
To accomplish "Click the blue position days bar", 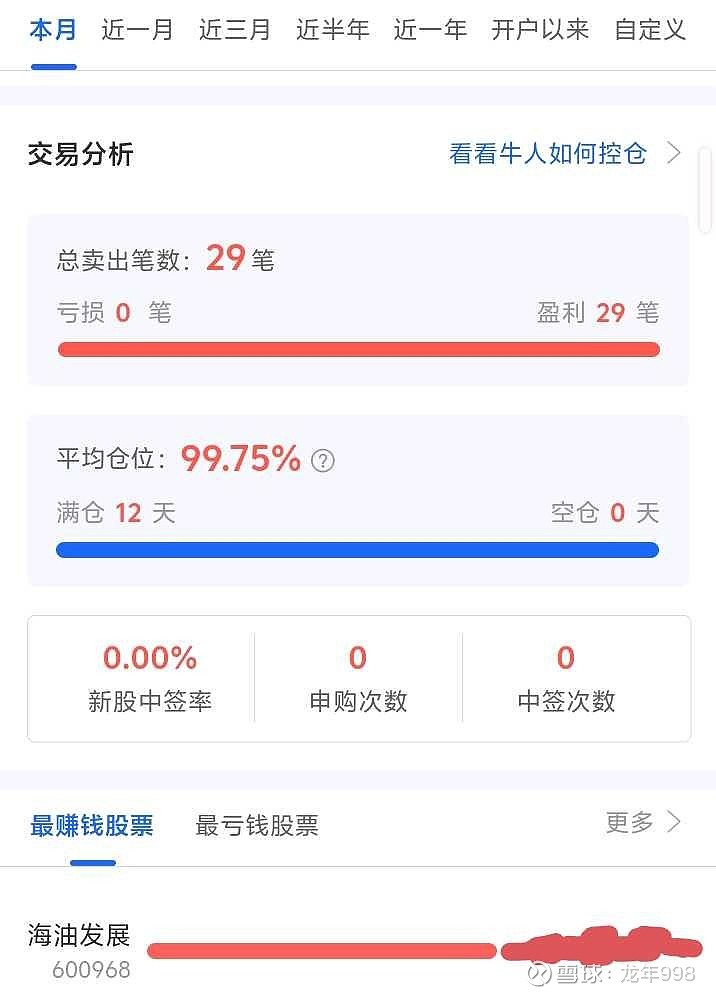I will [358, 550].
